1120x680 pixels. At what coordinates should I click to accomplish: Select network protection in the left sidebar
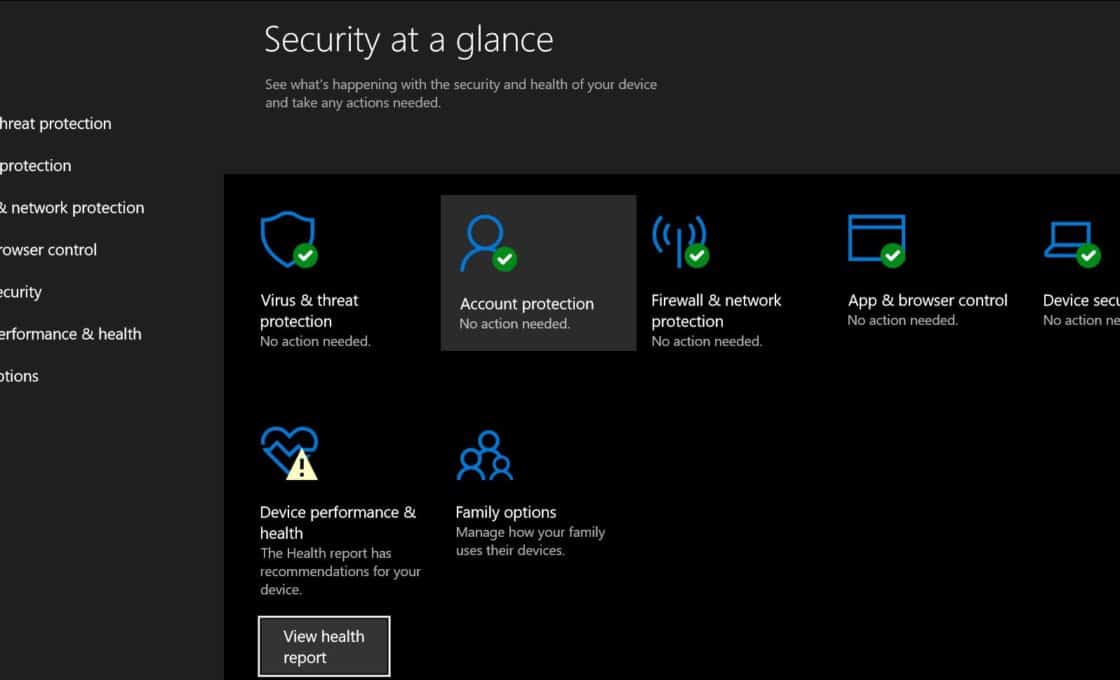point(75,208)
